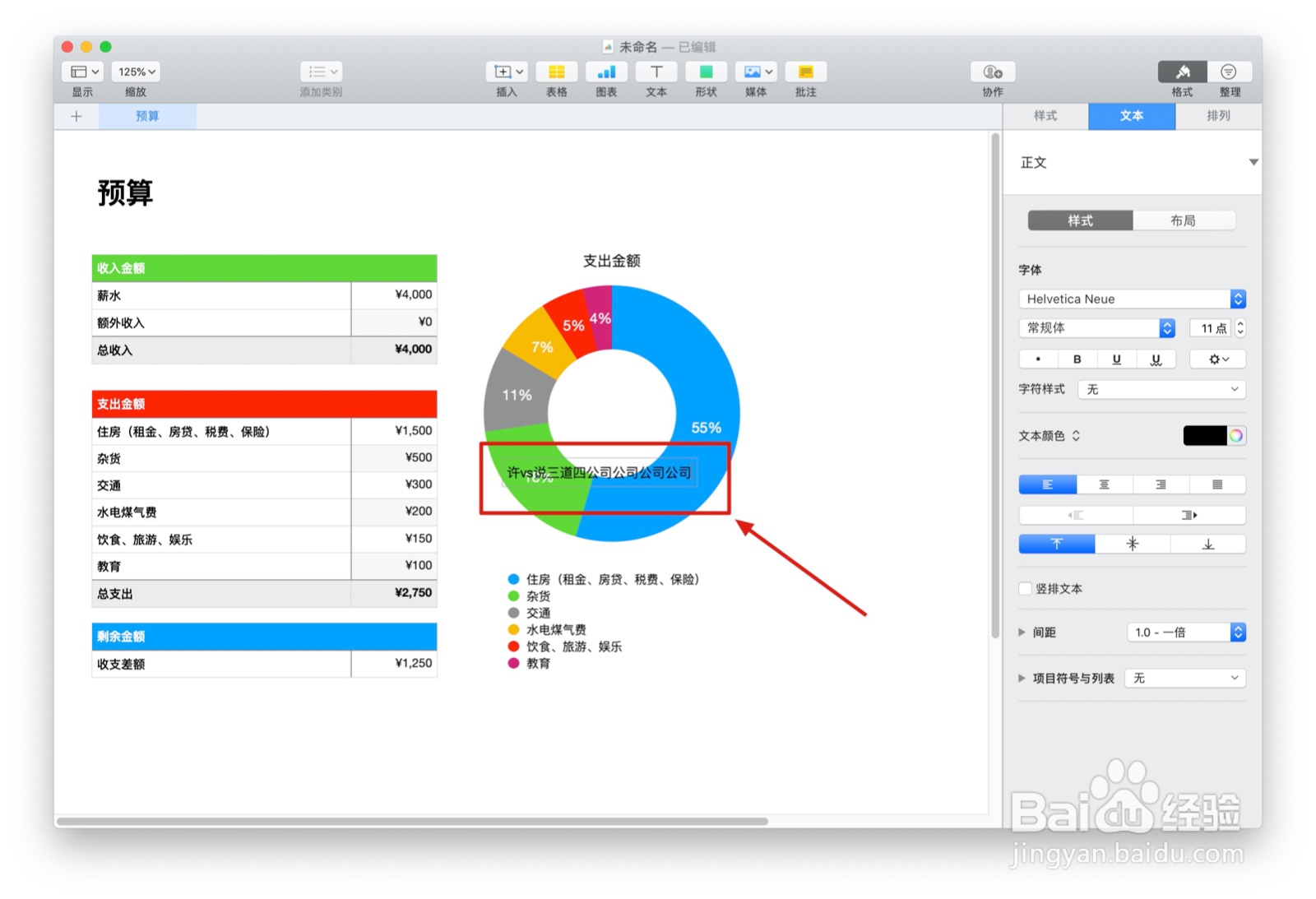Viewport: 1316px width, 899px height.
Task: Click the horizontal scrollbar at bottom
Action: tap(412, 821)
